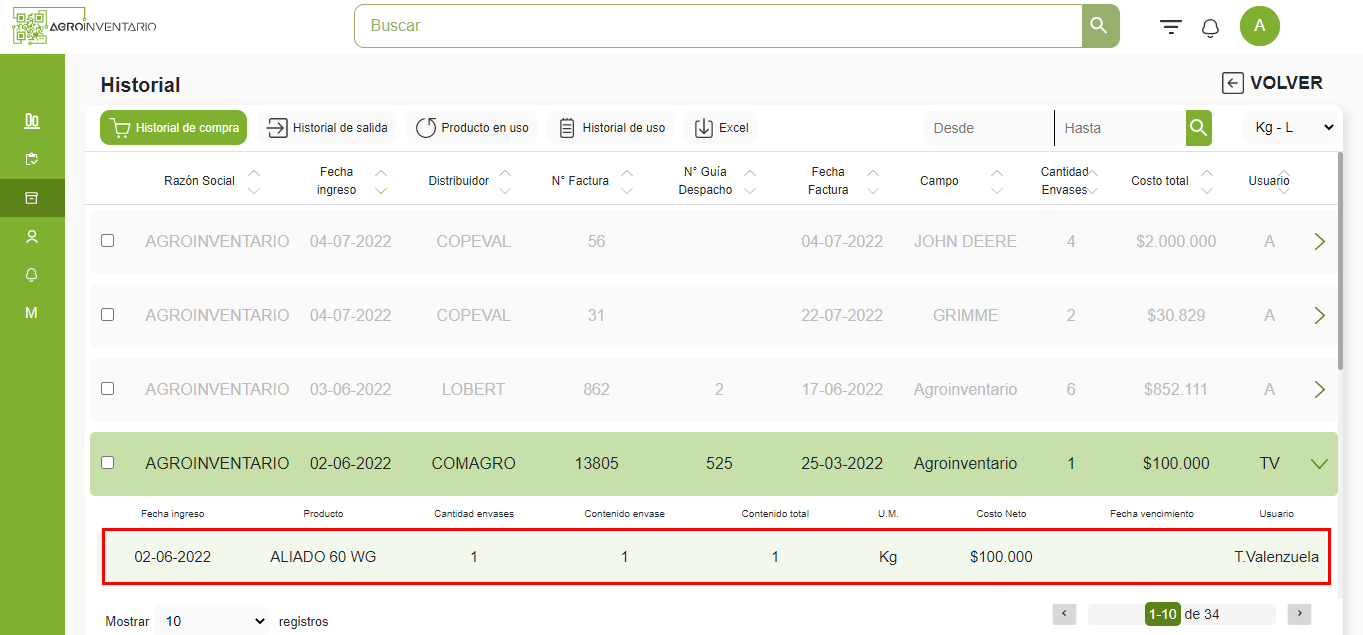The image size is (1363, 635).
Task: Focus the Desde date input field
Action: 987,128
